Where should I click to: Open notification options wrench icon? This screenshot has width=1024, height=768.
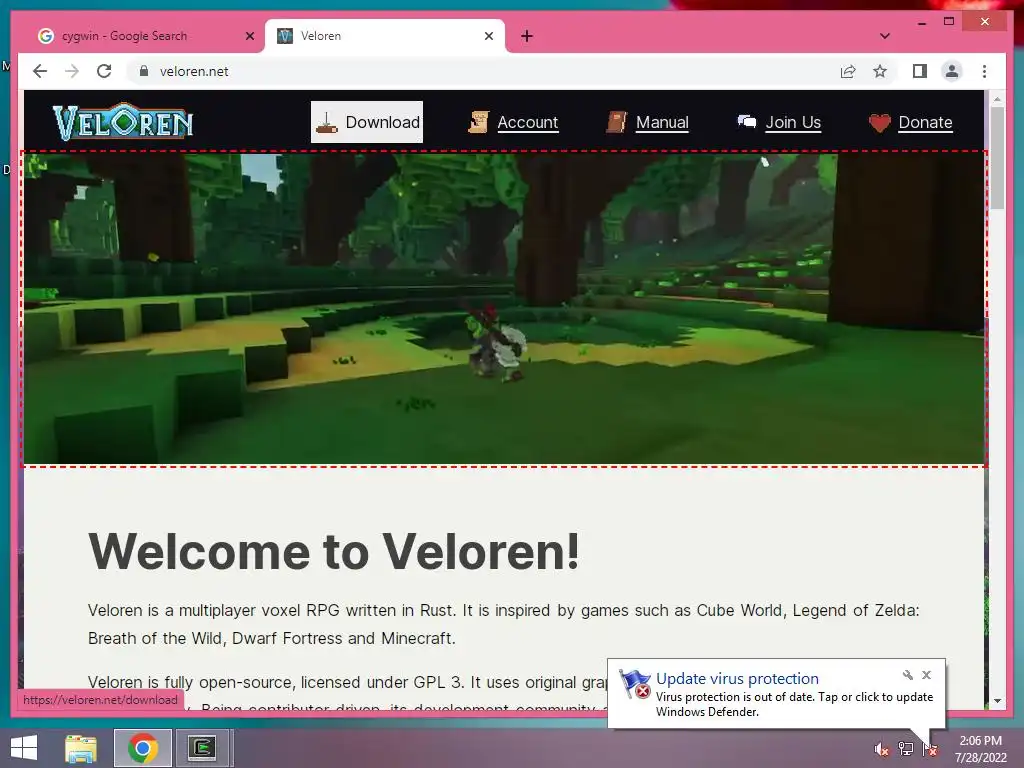click(x=907, y=675)
